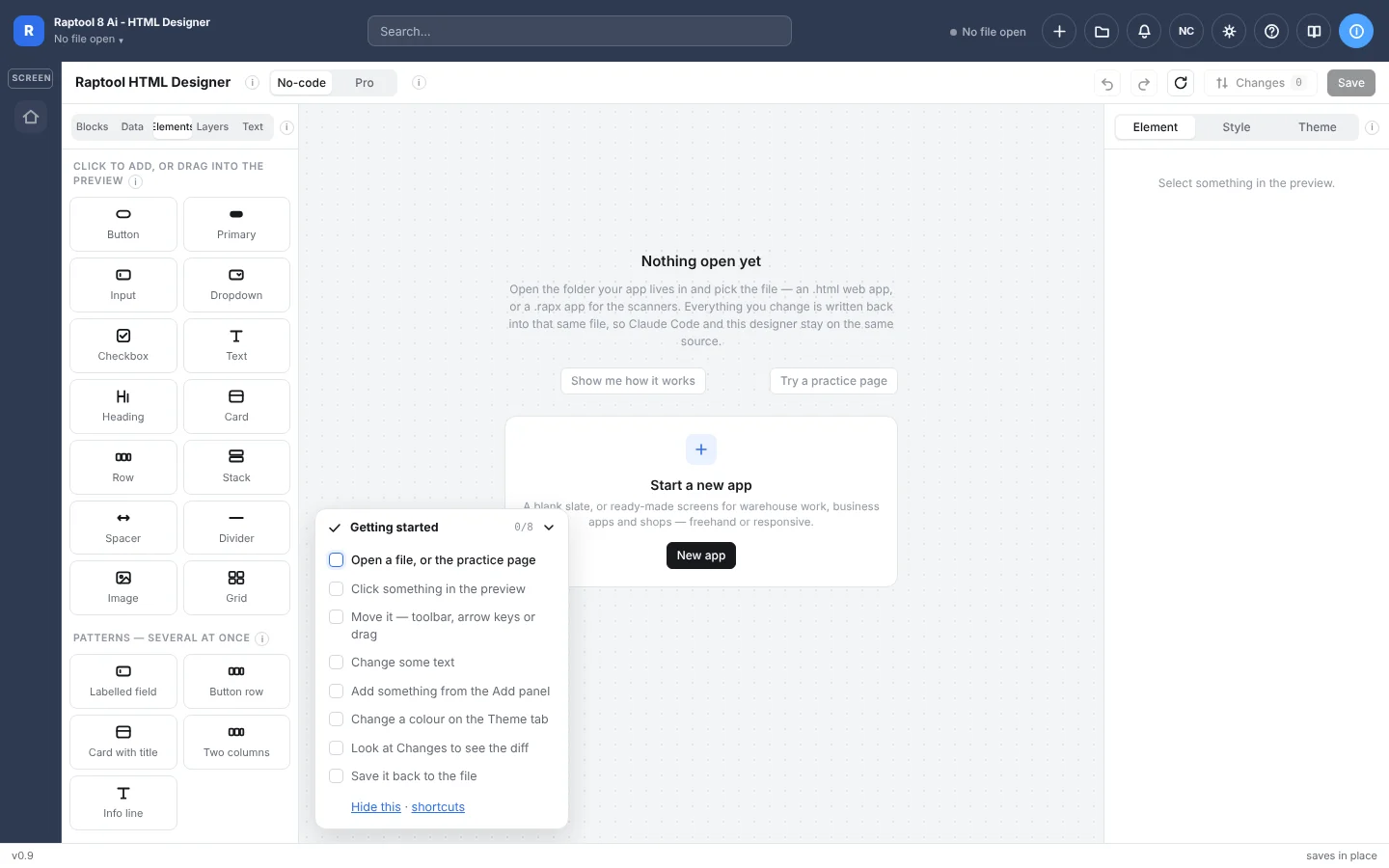This screenshot has width=1389, height=868.
Task: Click the redo arrow icon
Action: point(1144,83)
